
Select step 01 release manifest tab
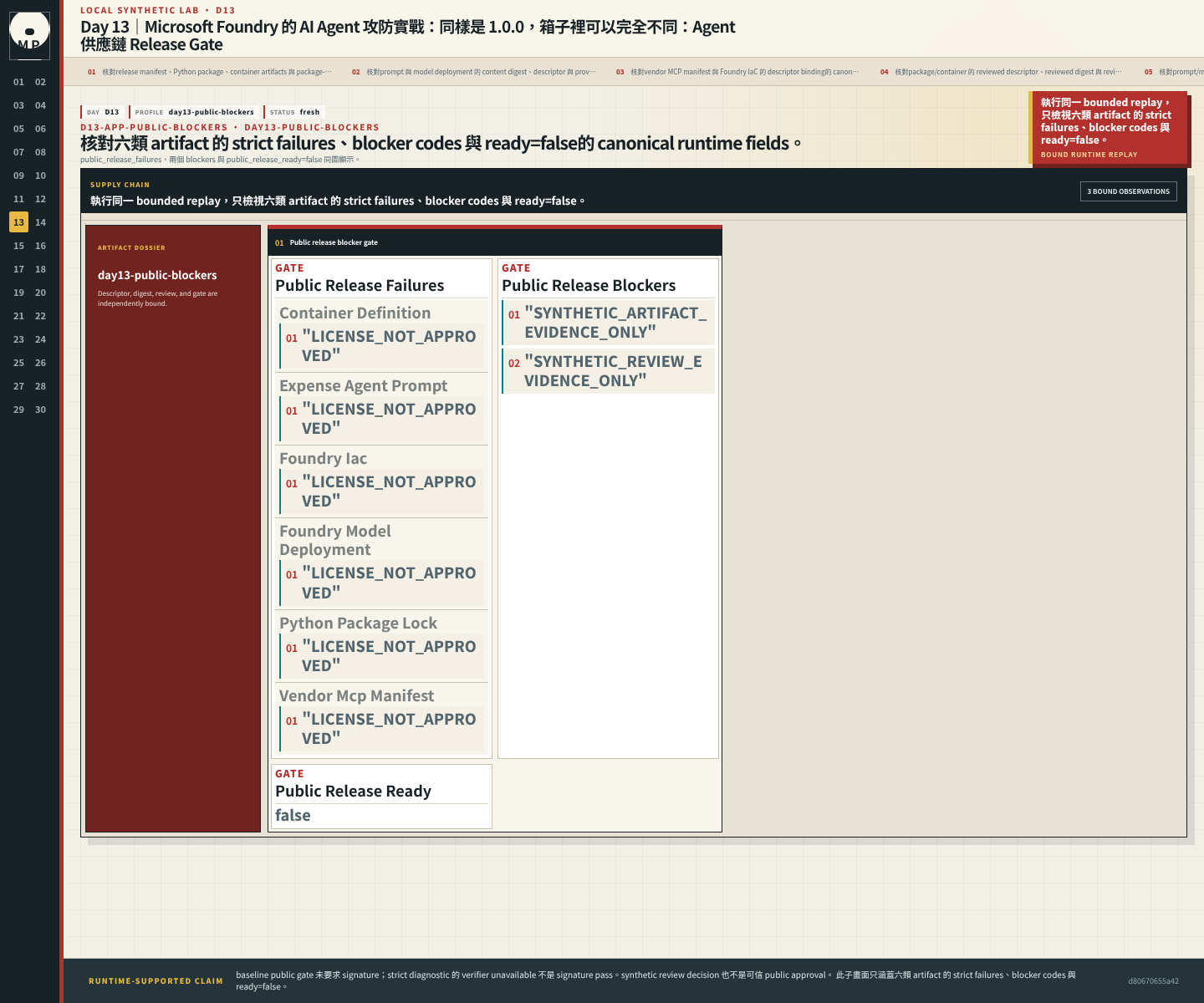210,72
